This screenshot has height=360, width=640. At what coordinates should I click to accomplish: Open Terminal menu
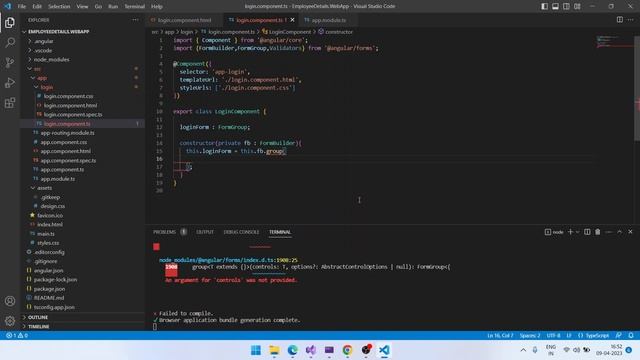tap(134, 7)
